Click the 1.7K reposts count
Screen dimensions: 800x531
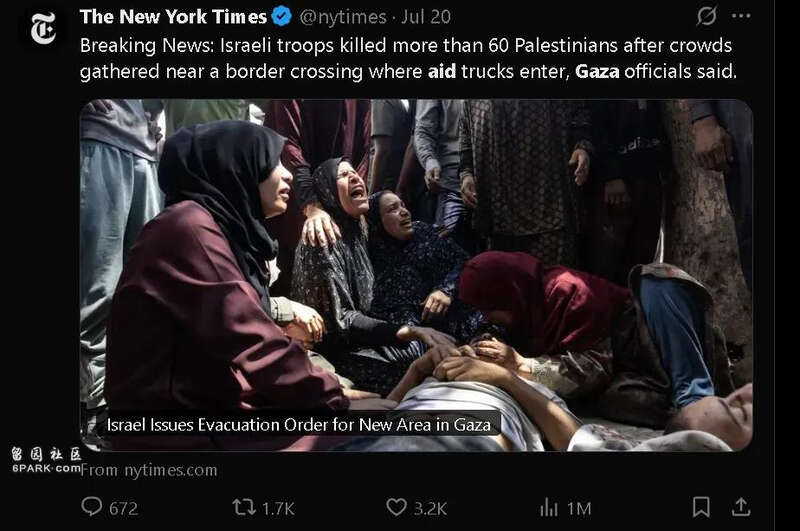278,509
